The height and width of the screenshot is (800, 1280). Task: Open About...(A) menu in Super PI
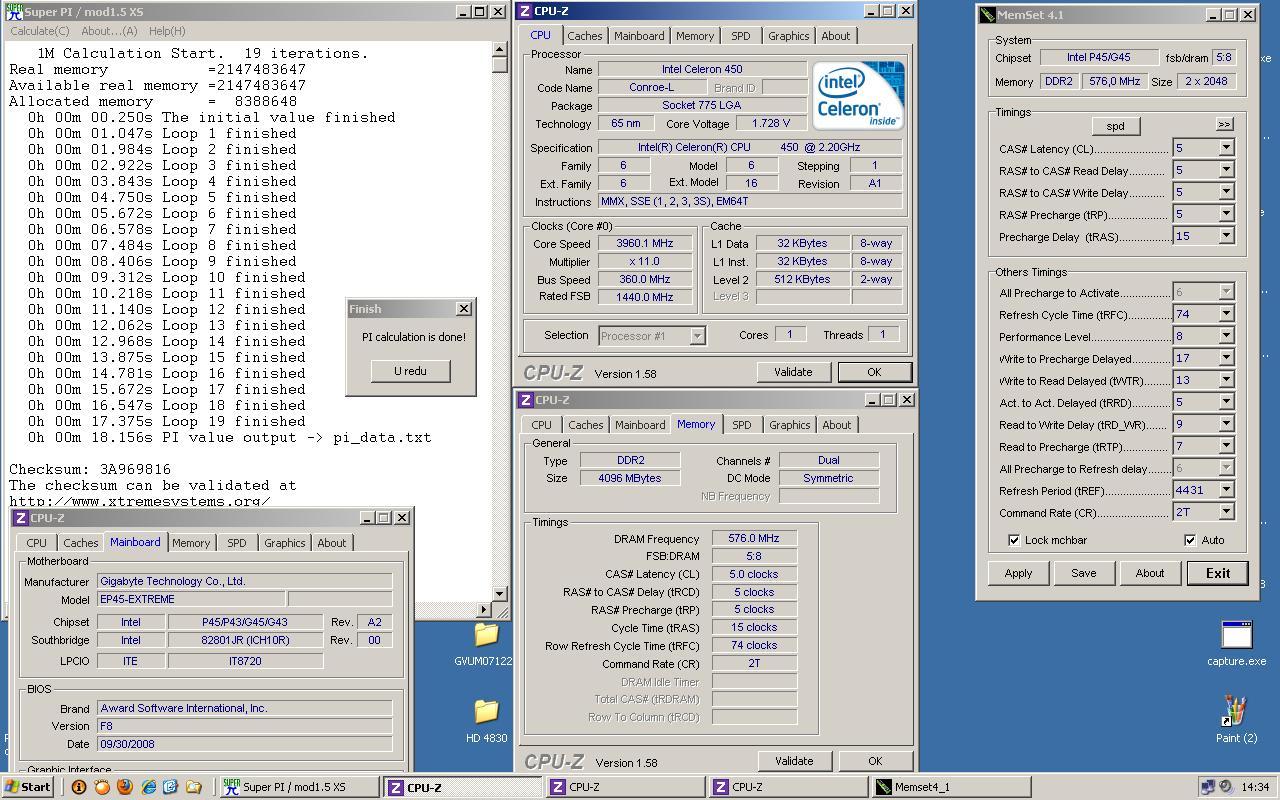click(109, 31)
